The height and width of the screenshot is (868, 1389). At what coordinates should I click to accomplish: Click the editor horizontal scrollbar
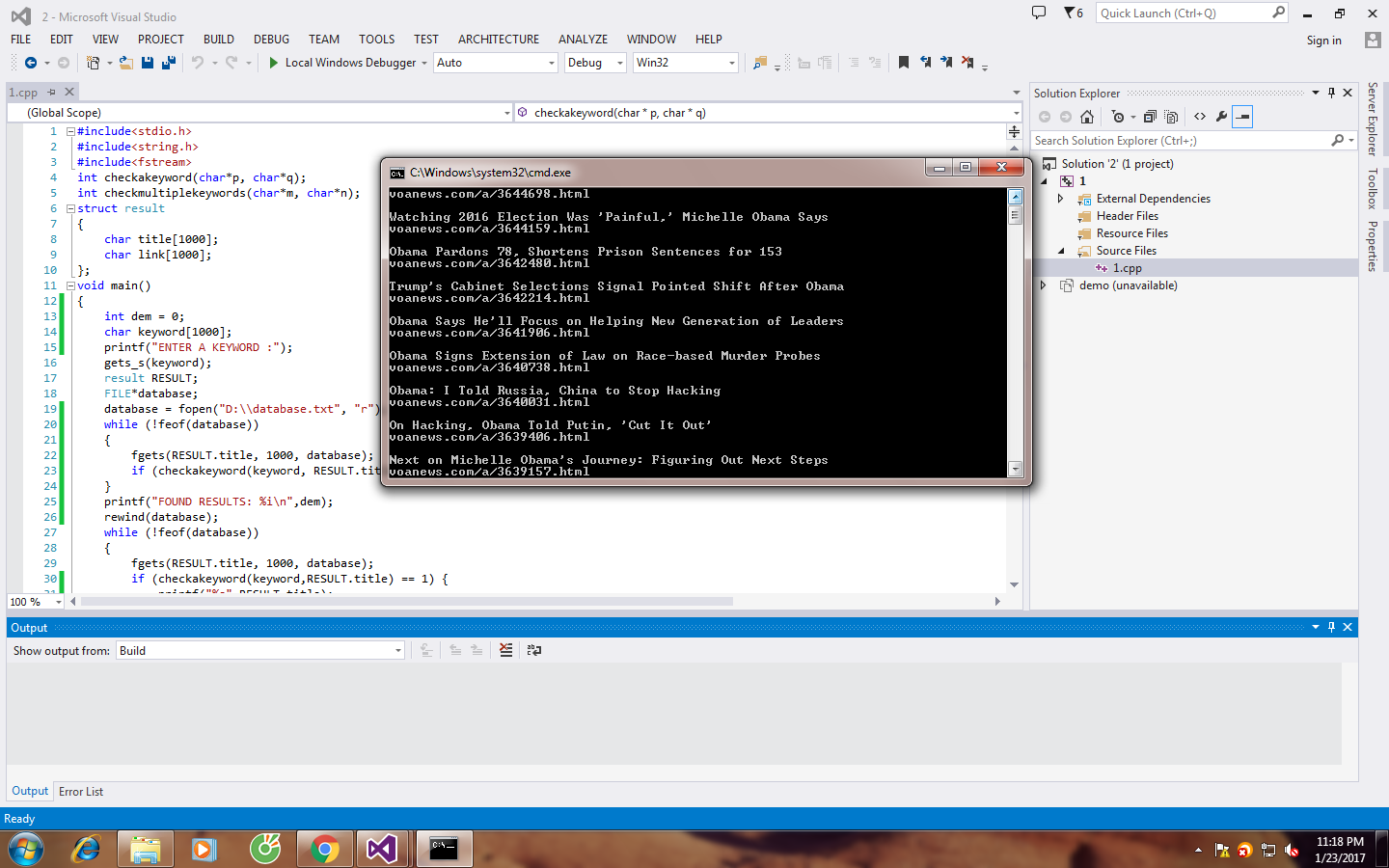[x=405, y=602]
